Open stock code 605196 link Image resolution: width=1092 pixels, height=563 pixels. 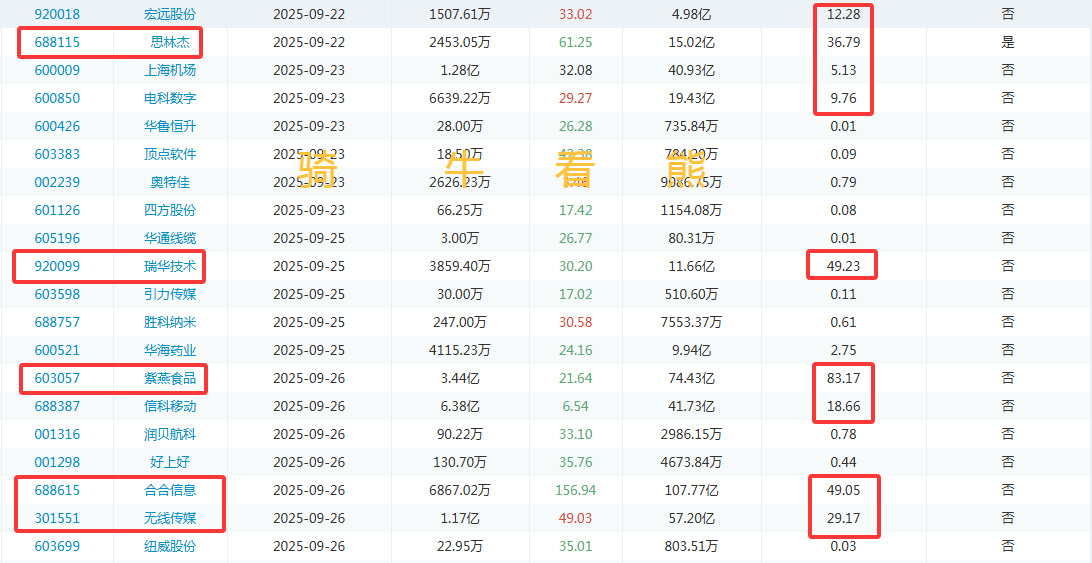[57, 238]
